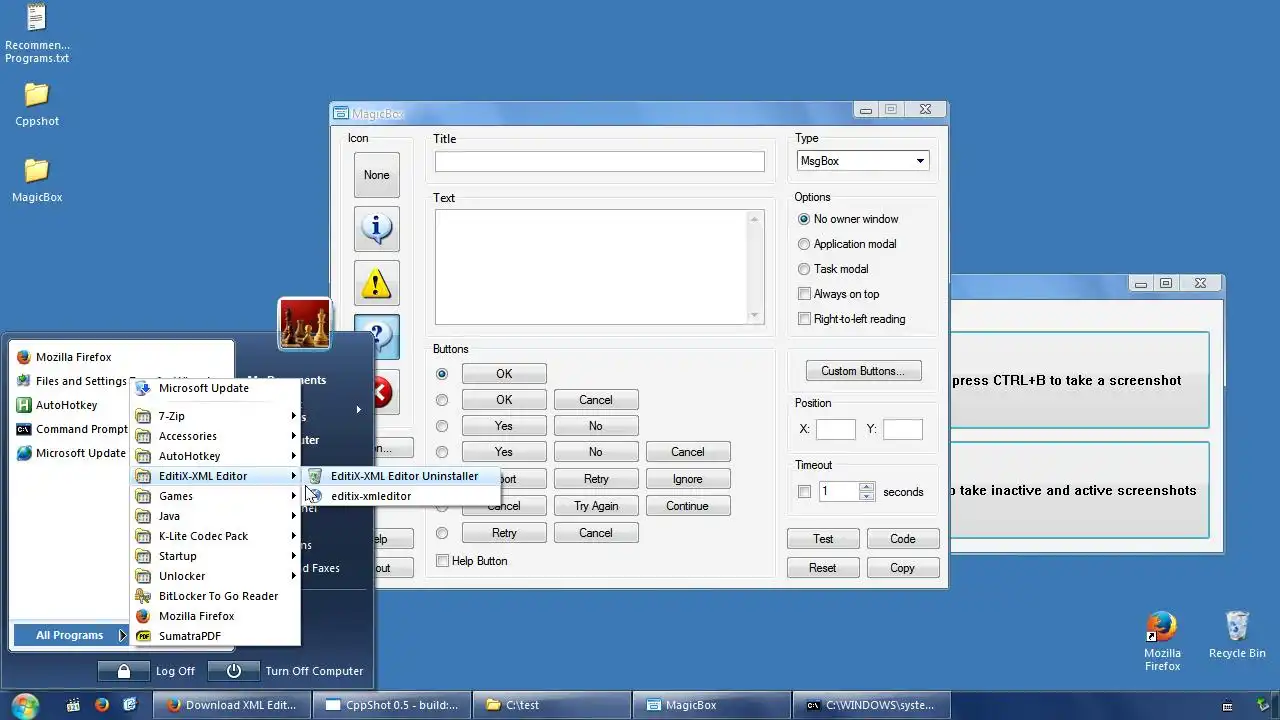Screen dimensions: 1280x720
Task: Switch to CppShot 0.5 taskbar window
Action: tap(392, 705)
